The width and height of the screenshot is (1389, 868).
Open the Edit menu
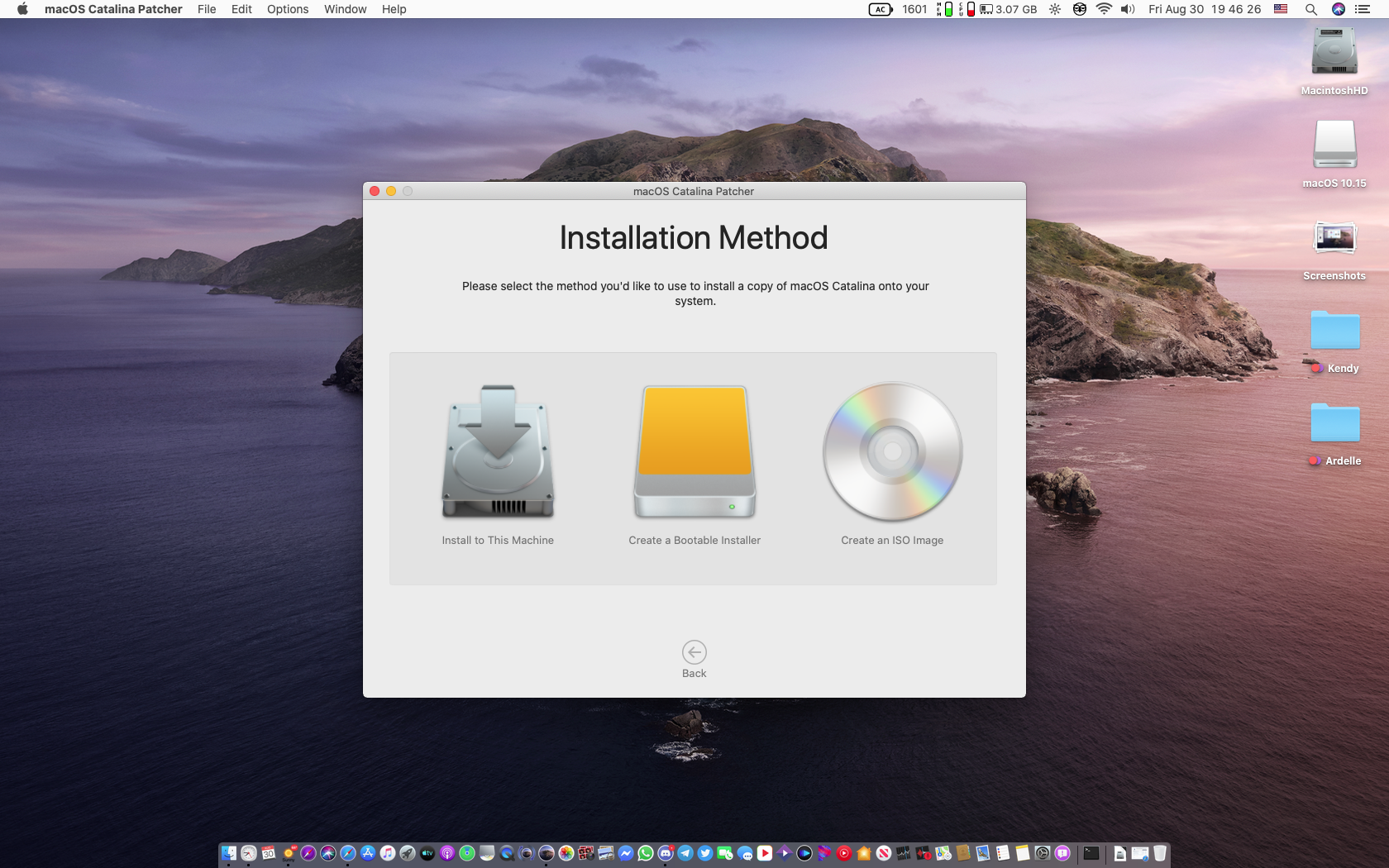(x=241, y=9)
